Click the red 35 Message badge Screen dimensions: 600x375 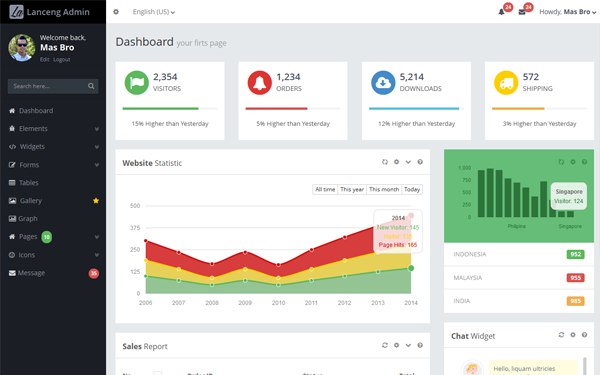pyautogui.click(x=94, y=273)
